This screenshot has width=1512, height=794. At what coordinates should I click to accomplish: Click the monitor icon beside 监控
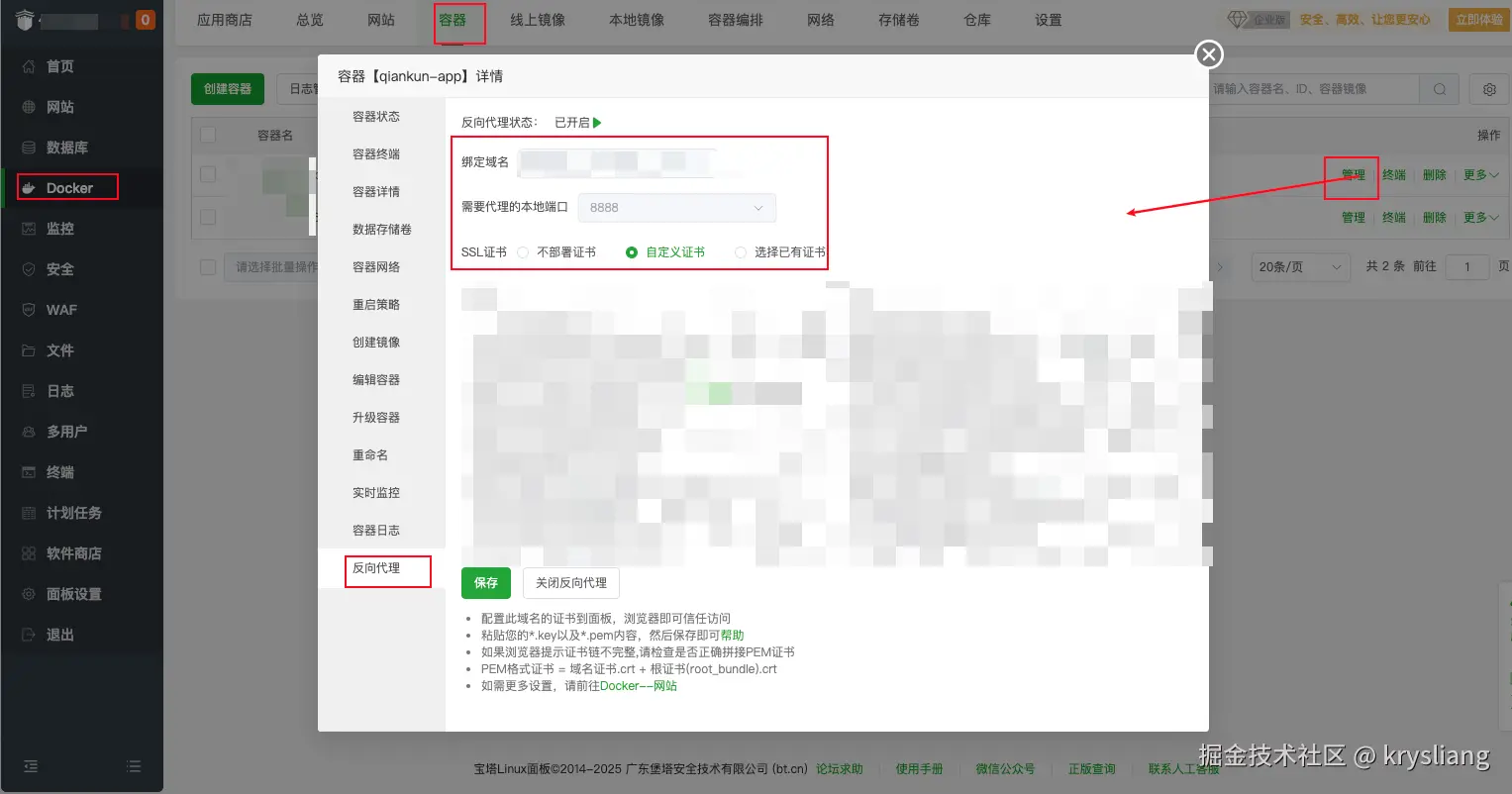click(29, 229)
